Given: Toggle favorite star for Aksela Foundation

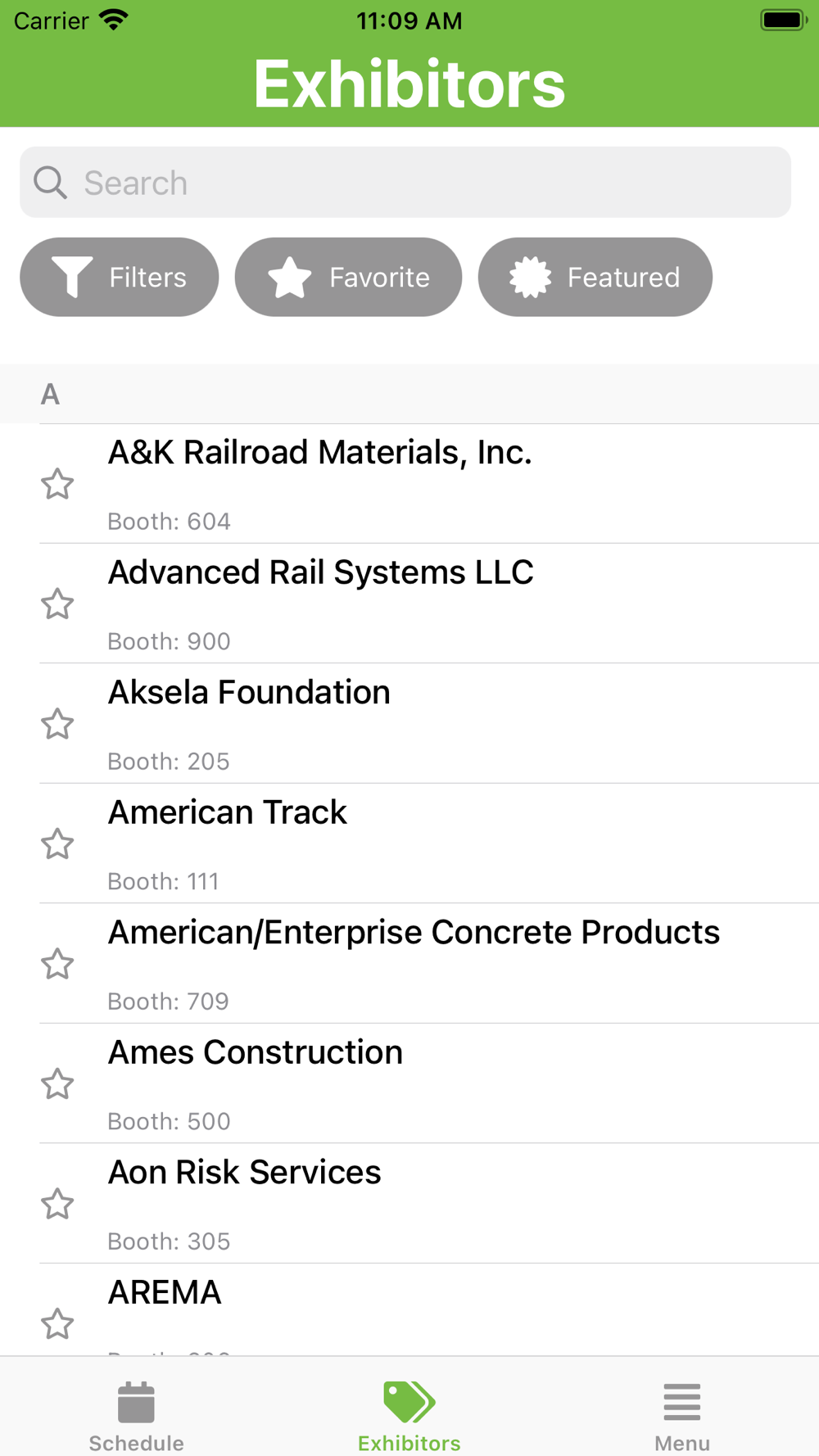Looking at the screenshot, I should click(x=57, y=724).
